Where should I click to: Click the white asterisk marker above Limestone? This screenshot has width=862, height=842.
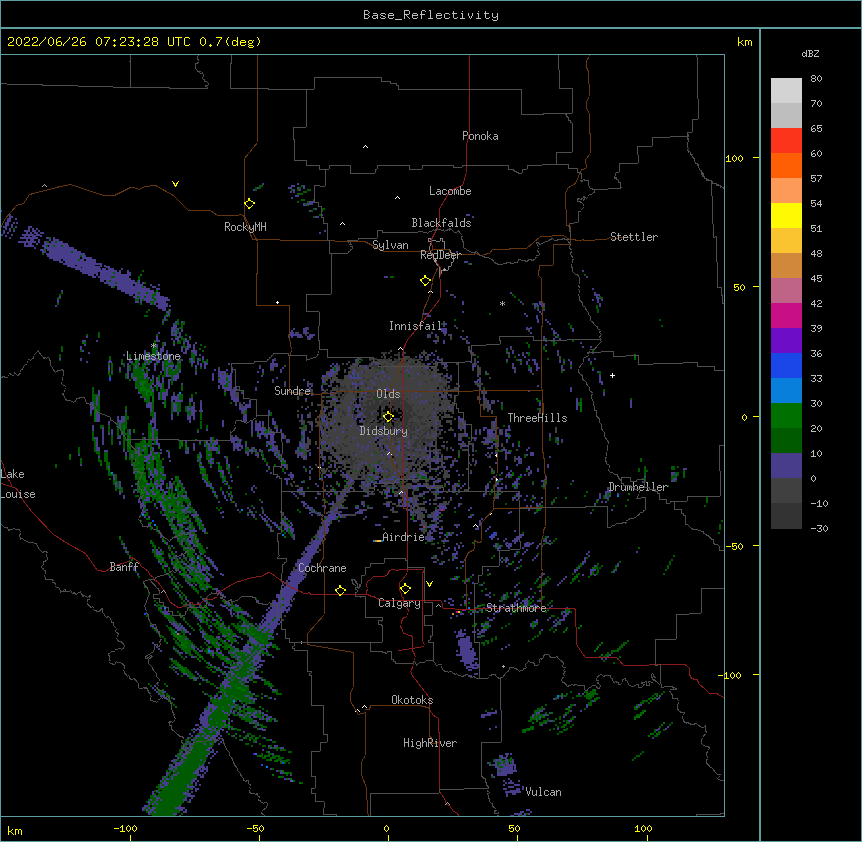click(154, 346)
